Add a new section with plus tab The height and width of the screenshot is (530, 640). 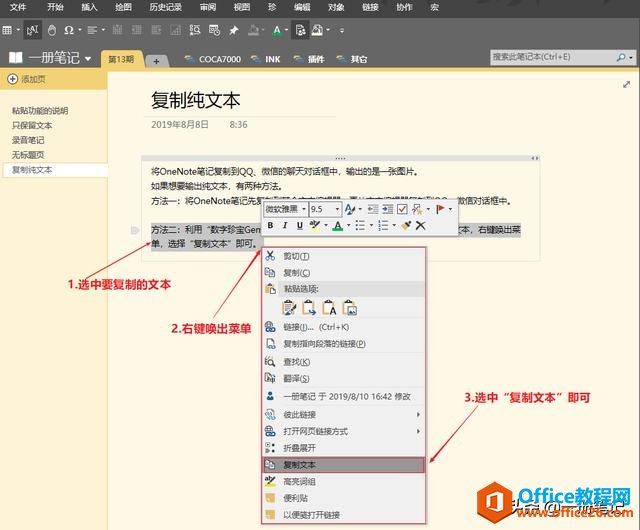point(156,61)
